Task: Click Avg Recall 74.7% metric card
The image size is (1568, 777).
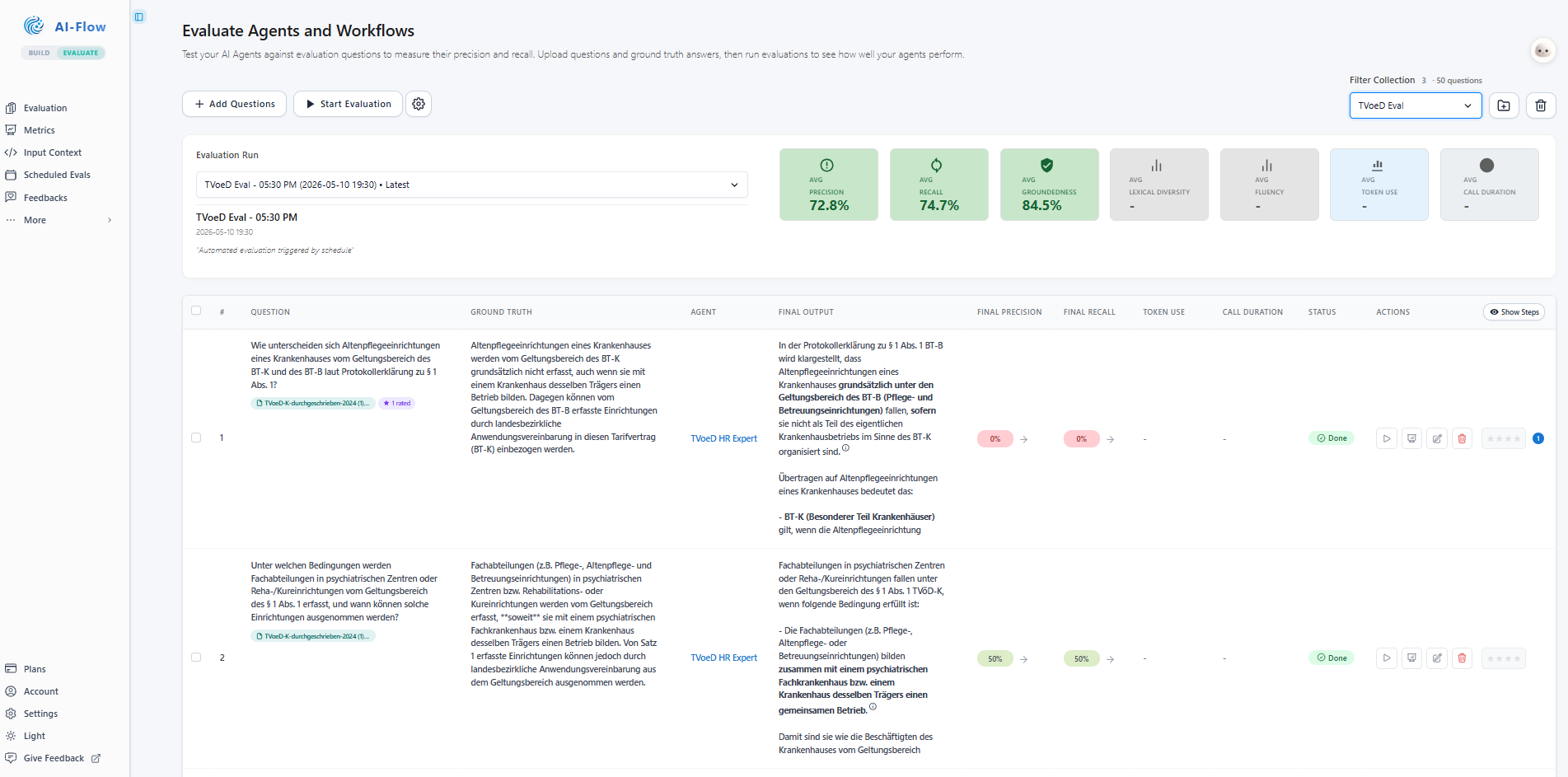Action: pos(939,185)
